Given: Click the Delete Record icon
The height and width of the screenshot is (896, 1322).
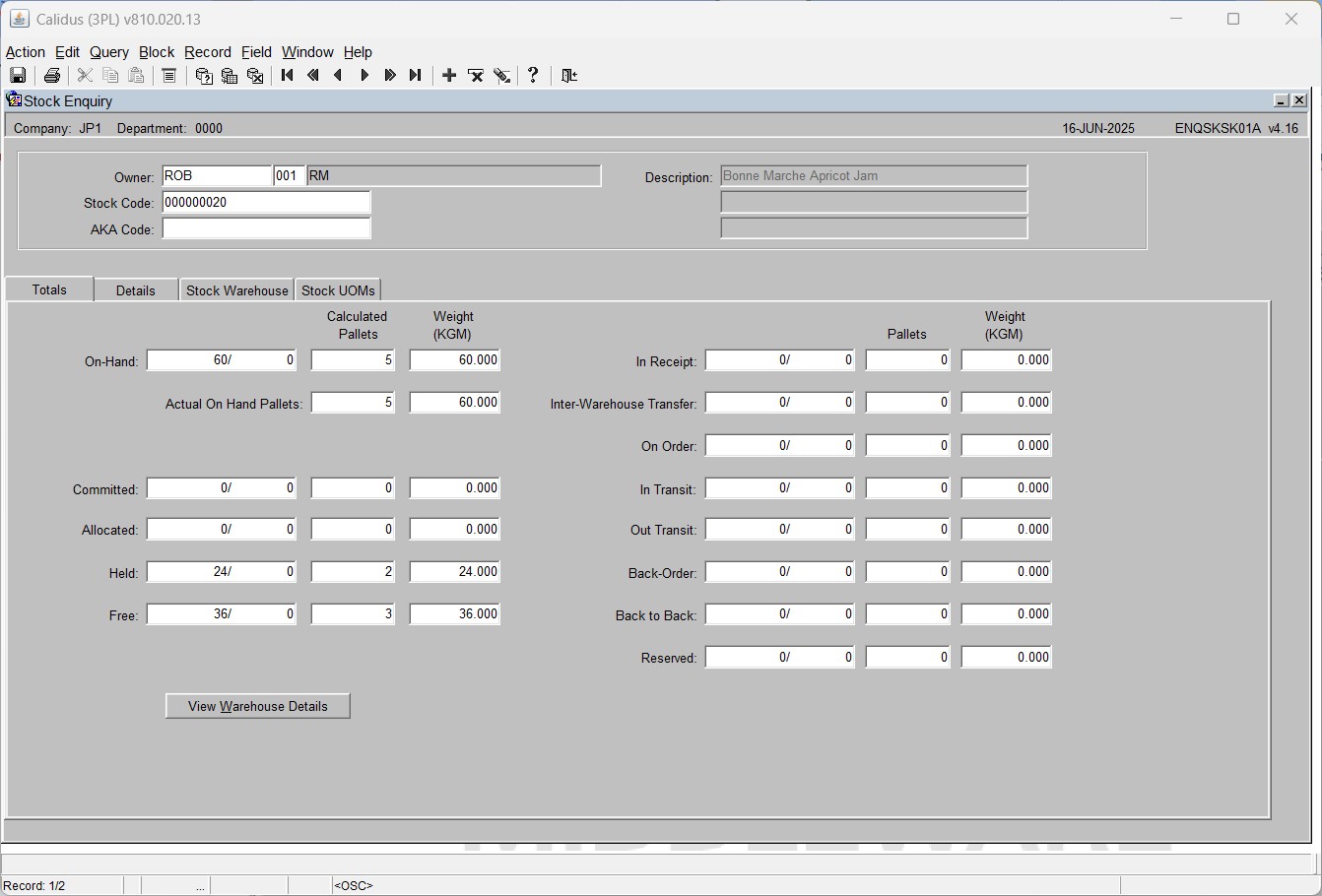Looking at the screenshot, I should click(476, 76).
